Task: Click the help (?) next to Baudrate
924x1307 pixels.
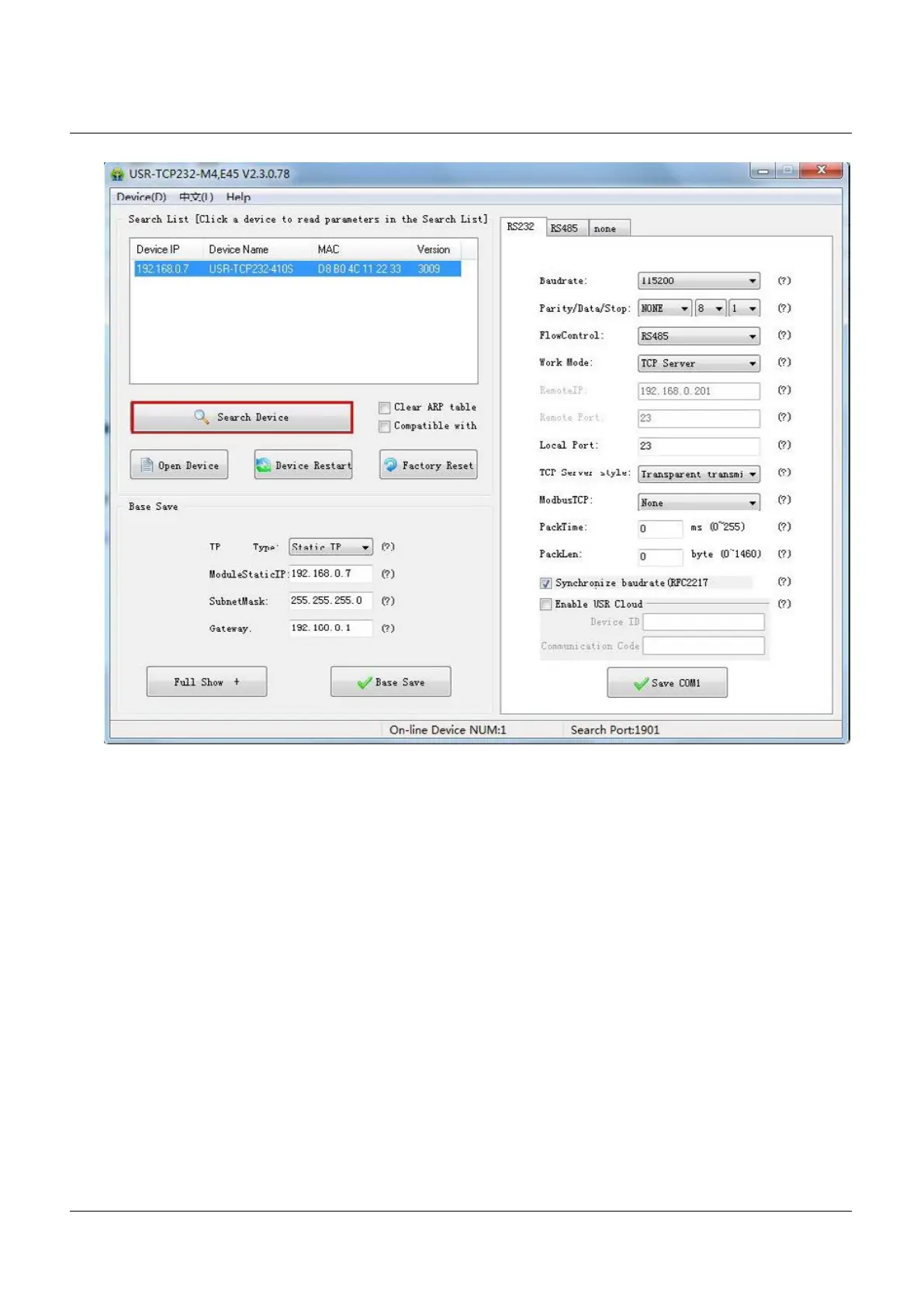Action: click(784, 281)
